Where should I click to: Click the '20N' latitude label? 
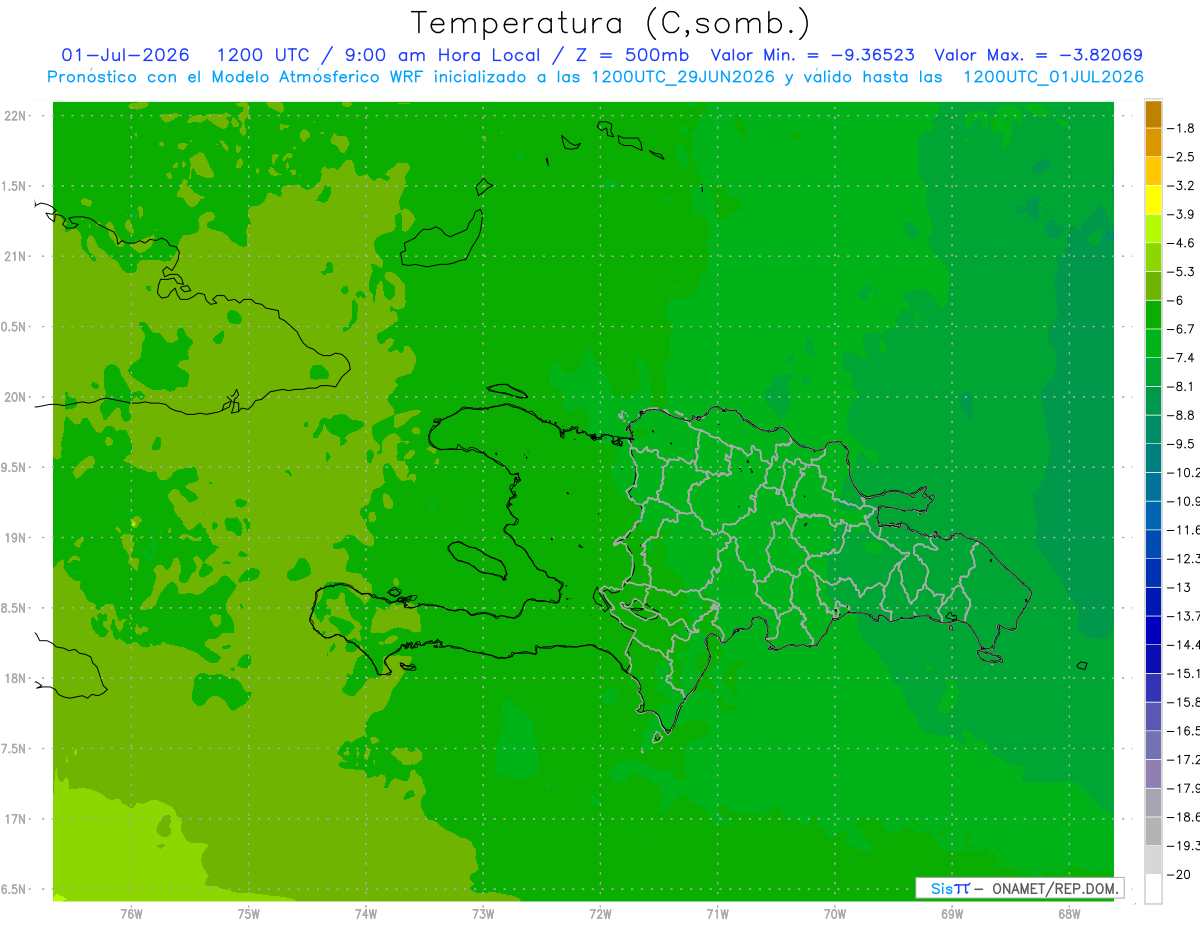[17, 397]
